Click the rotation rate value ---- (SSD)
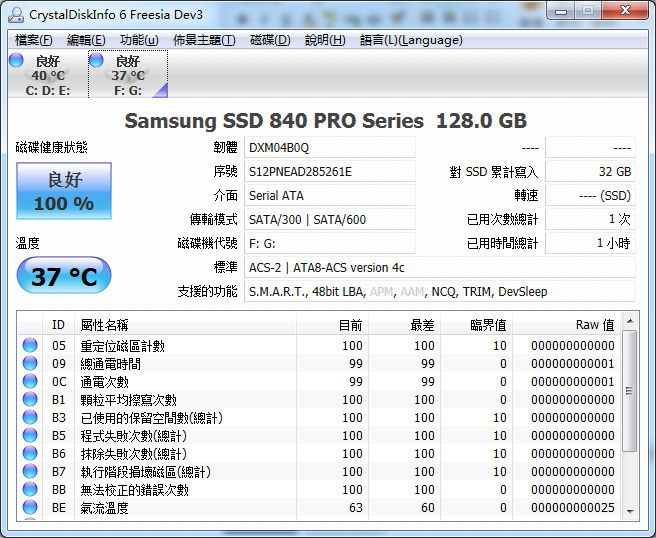 [x=590, y=195]
